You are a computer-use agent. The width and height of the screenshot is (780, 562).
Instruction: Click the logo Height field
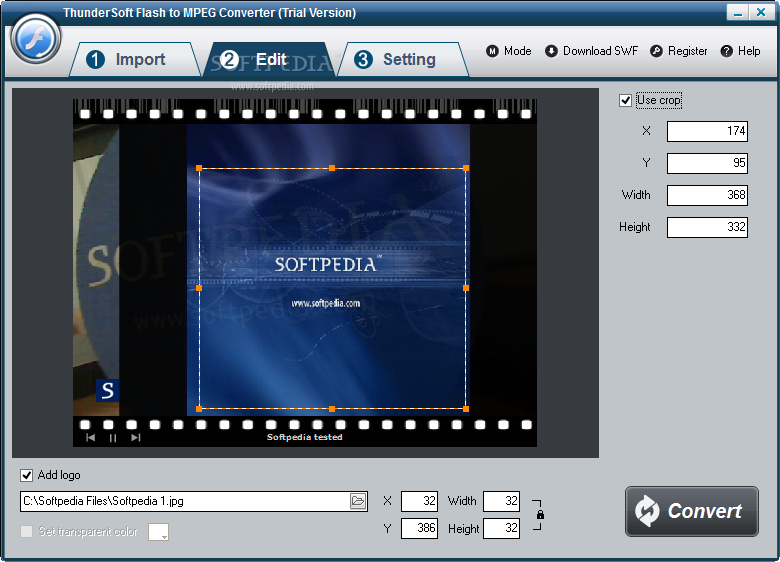point(501,528)
